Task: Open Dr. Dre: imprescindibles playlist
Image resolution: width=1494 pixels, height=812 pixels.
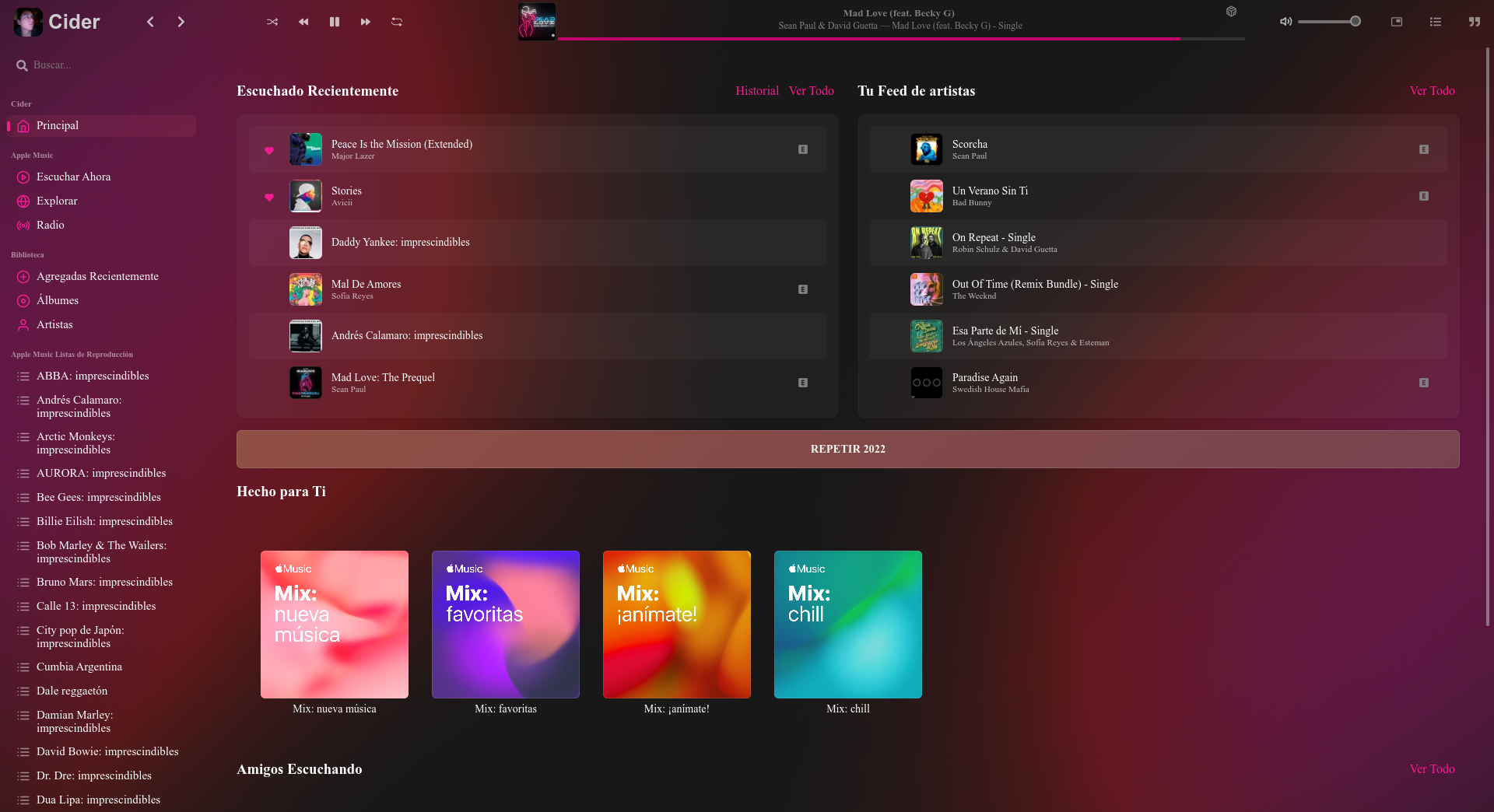Action: pos(101,776)
